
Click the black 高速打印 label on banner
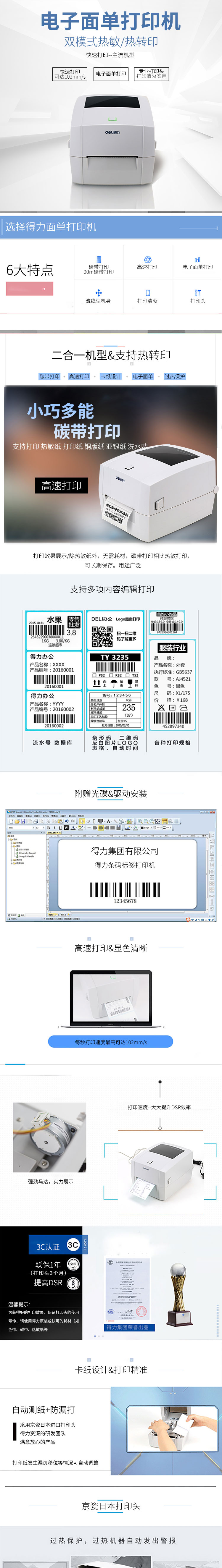pyautogui.click(x=61, y=485)
